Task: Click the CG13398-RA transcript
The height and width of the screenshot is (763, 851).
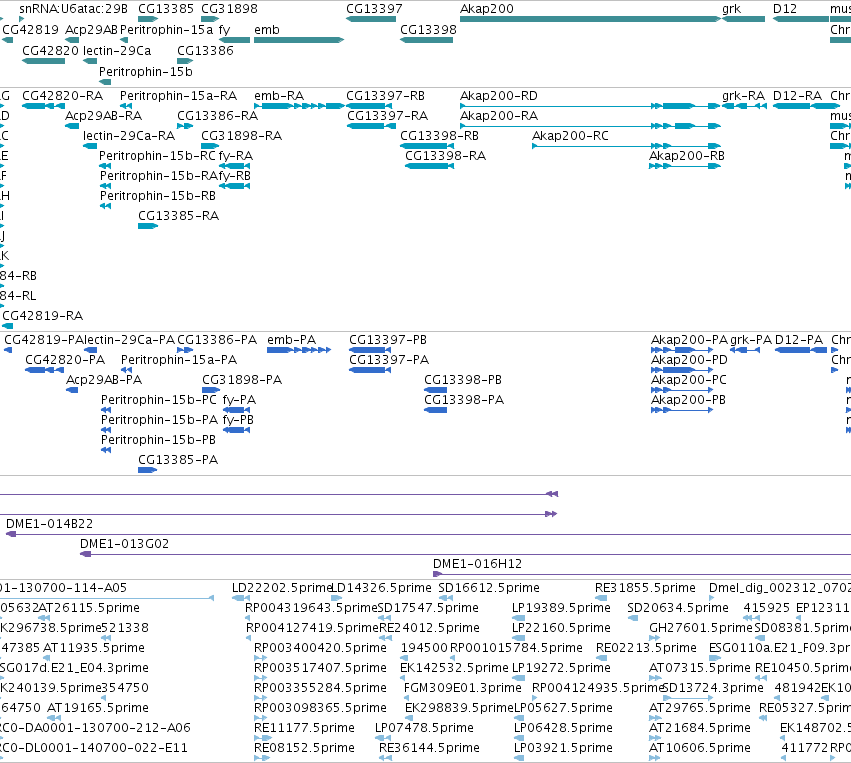Action: point(429,166)
